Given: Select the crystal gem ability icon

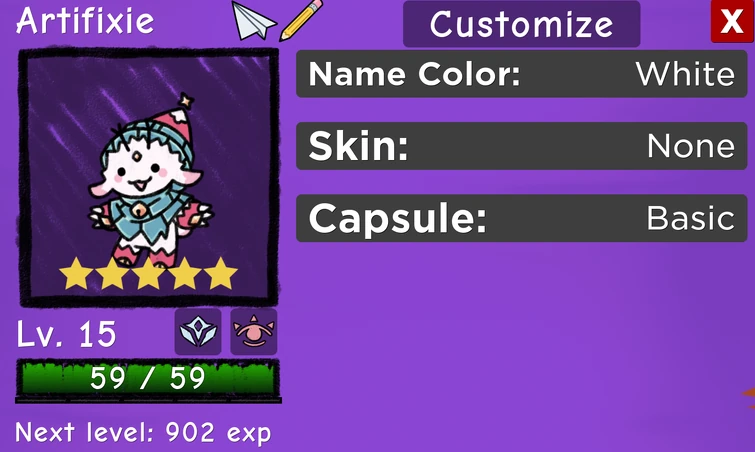Looking at the screenshot, I should (x=198, y=332).
